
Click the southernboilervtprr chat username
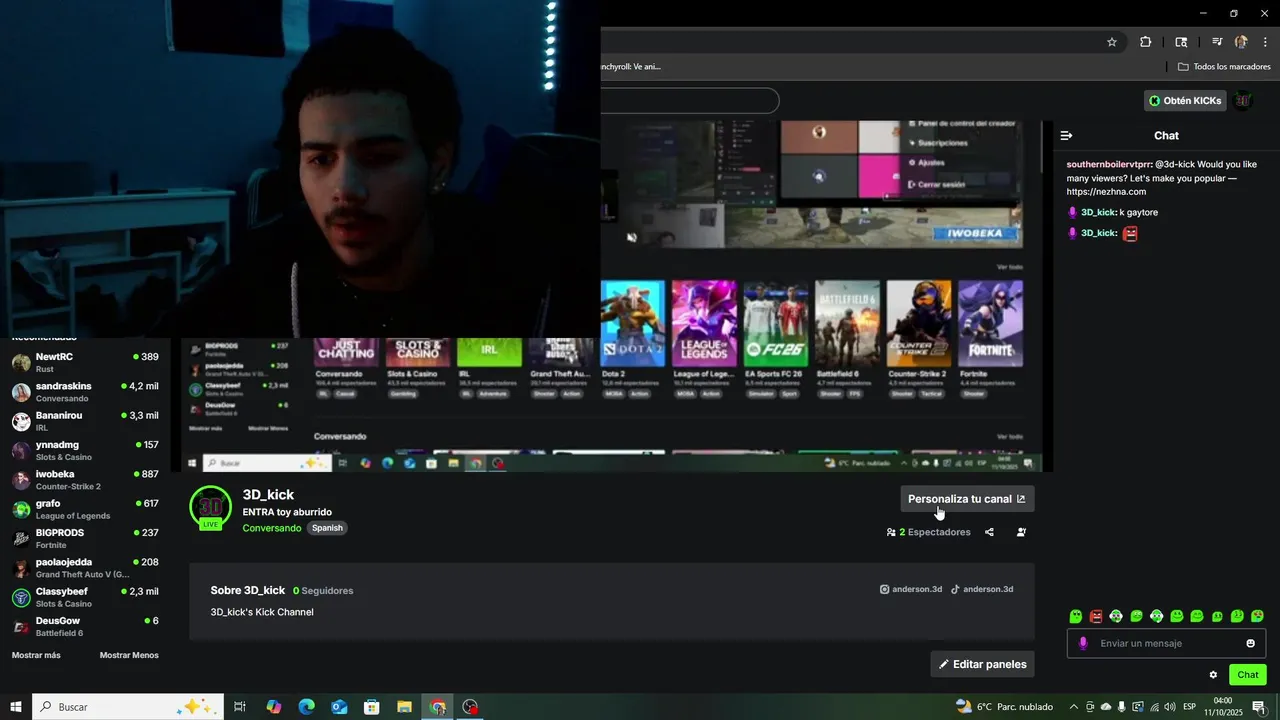point(1109,164)
